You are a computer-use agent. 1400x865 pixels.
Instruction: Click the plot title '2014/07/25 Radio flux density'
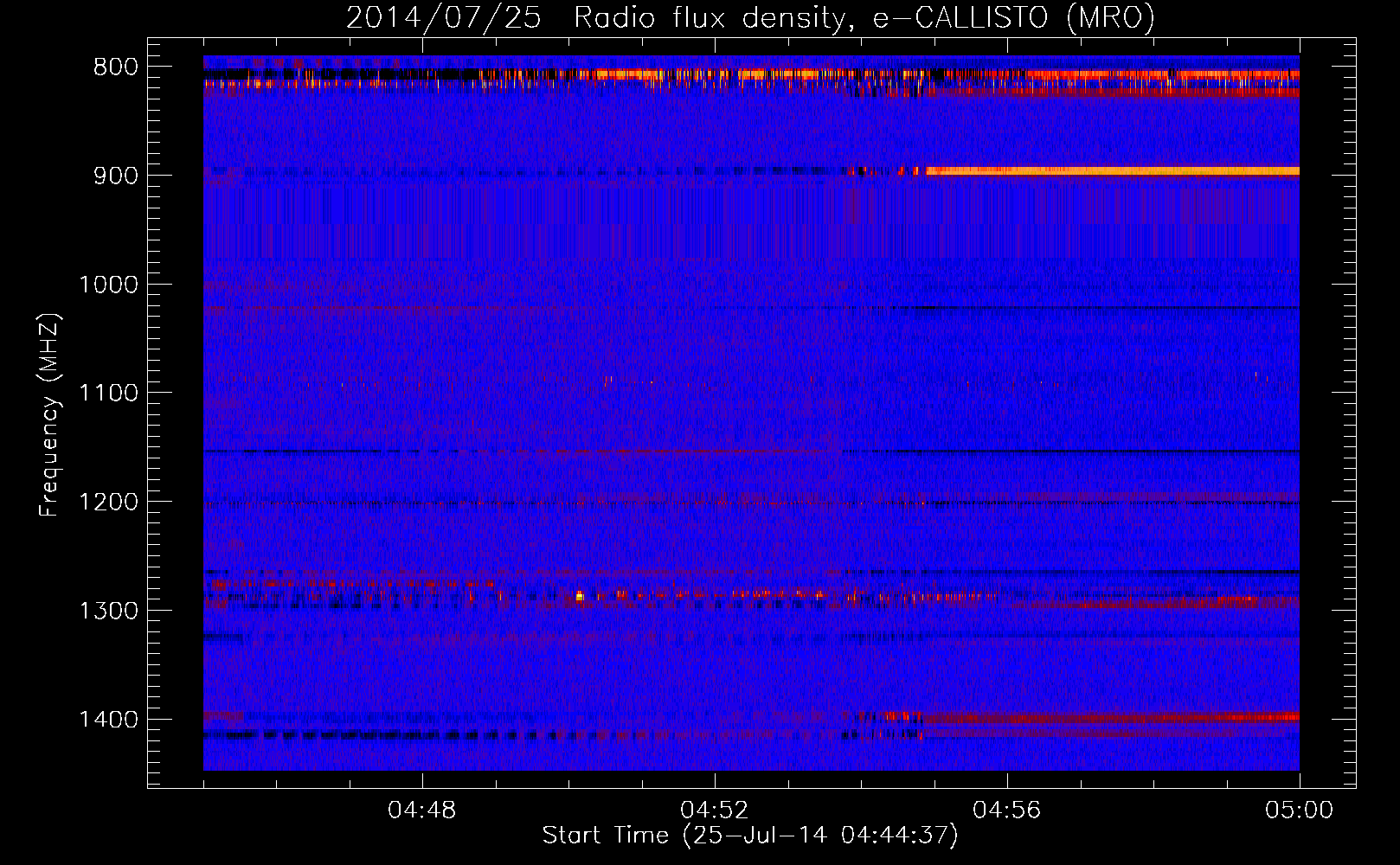pyautogui.click(x=594, y=17)
